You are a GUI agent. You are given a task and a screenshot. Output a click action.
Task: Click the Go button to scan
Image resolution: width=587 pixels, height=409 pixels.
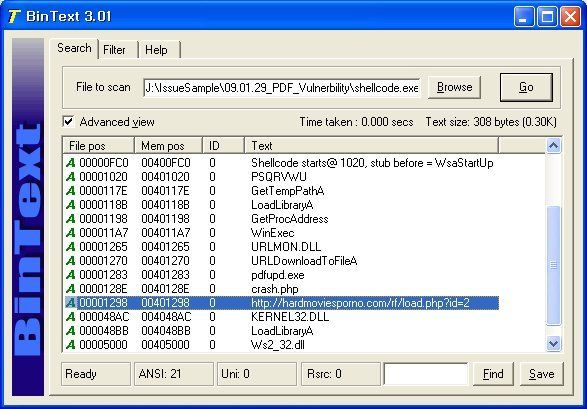coord(526,87)
